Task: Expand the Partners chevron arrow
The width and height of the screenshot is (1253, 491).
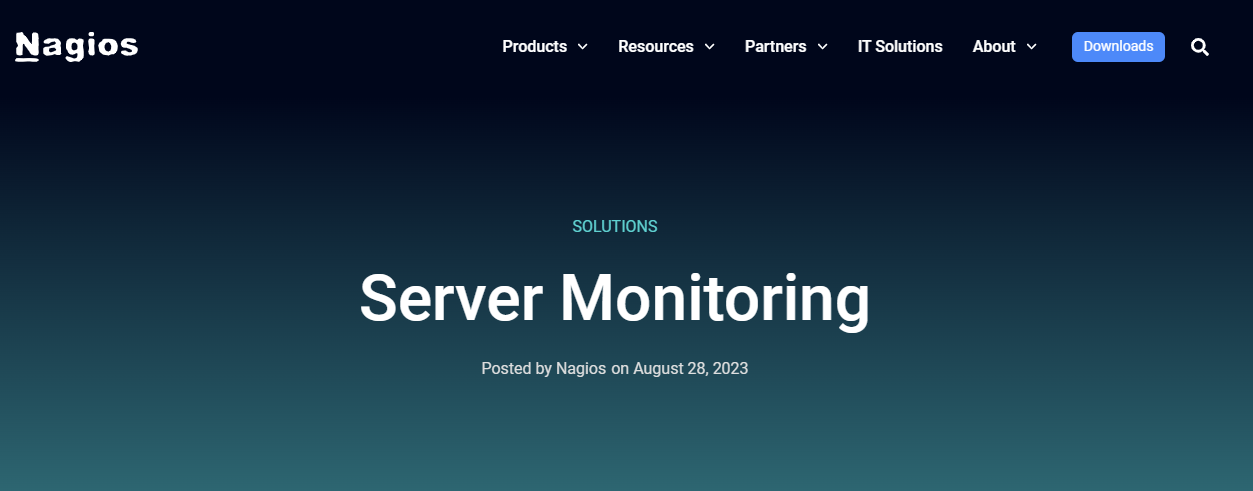Action: click(822, 47)
